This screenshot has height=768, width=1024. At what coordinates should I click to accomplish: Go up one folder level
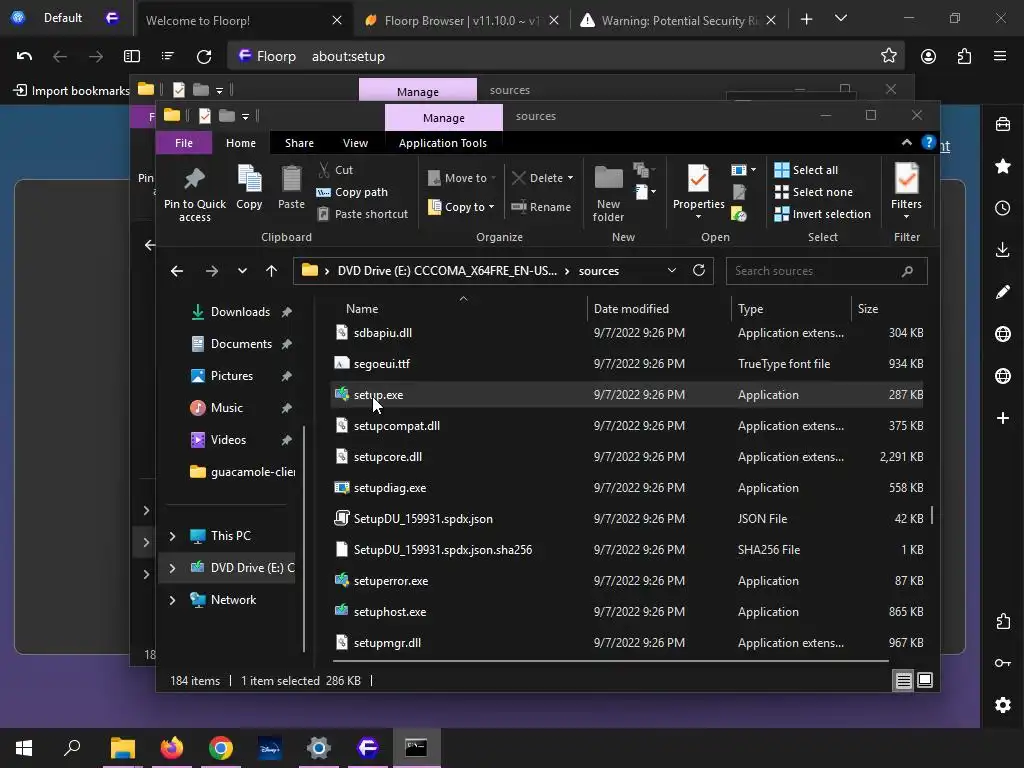click(271, 271)
